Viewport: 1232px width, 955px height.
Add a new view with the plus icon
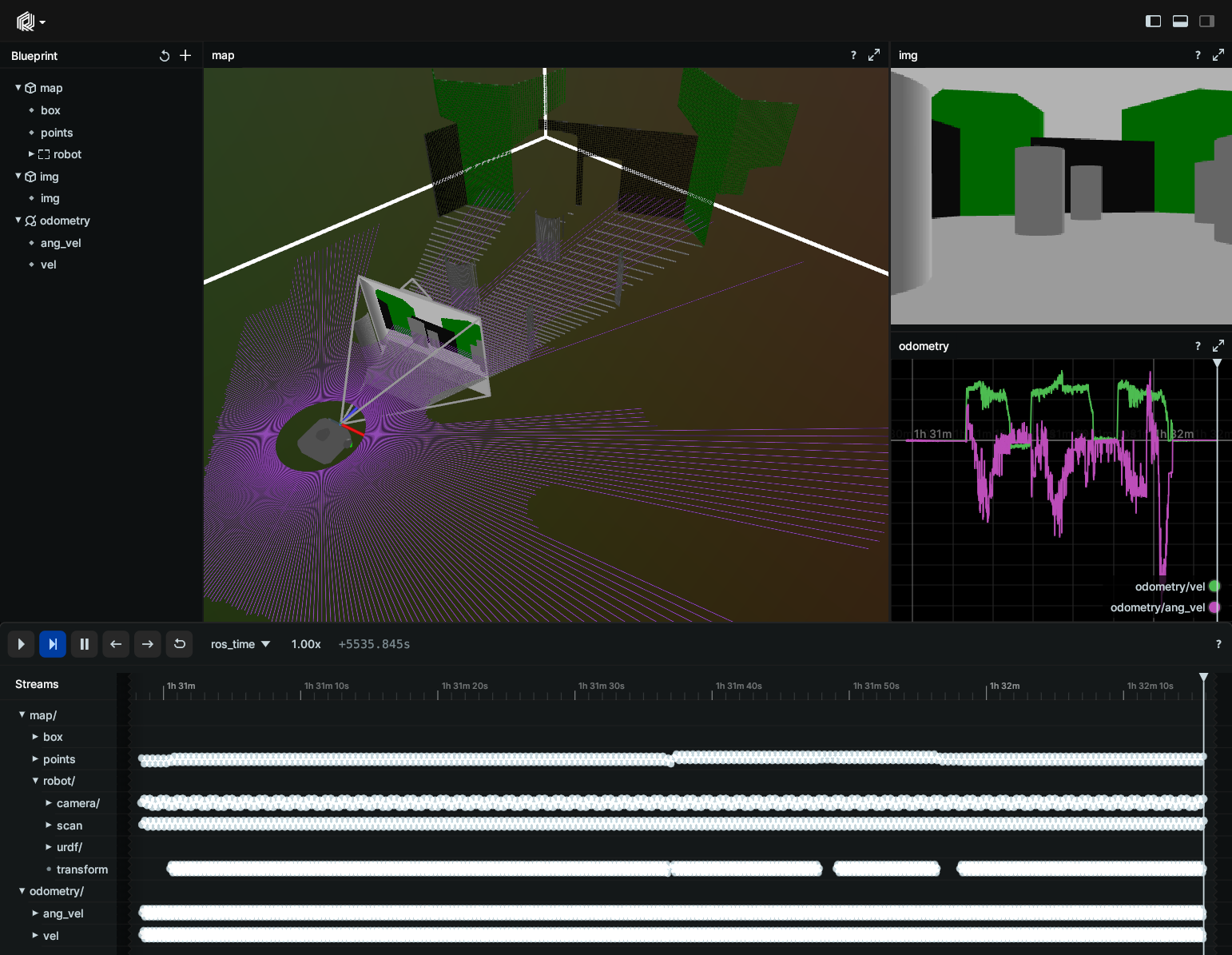(185, 55)
